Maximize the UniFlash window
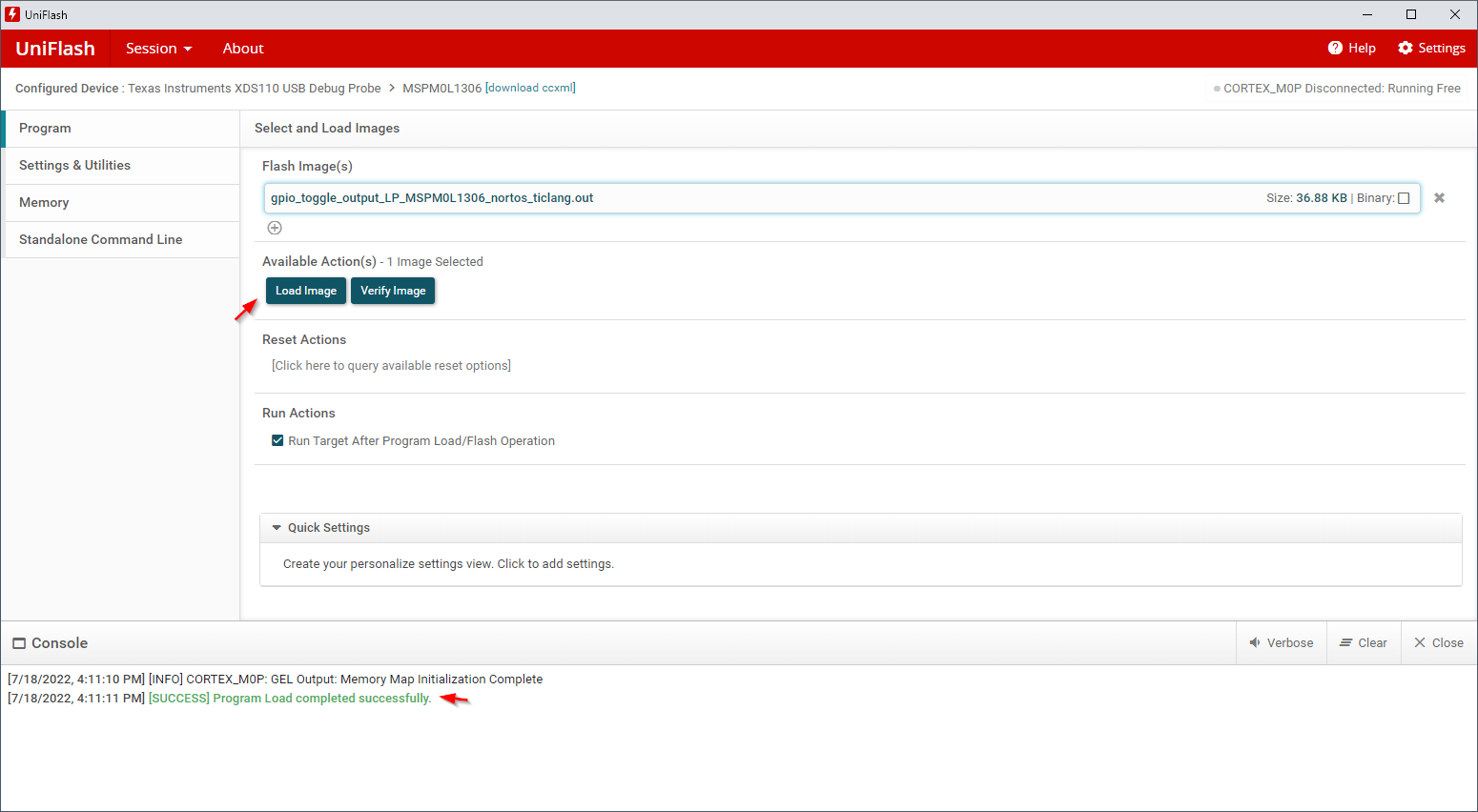Viewport: 1478px width, 812px height. coord(1411,14)
